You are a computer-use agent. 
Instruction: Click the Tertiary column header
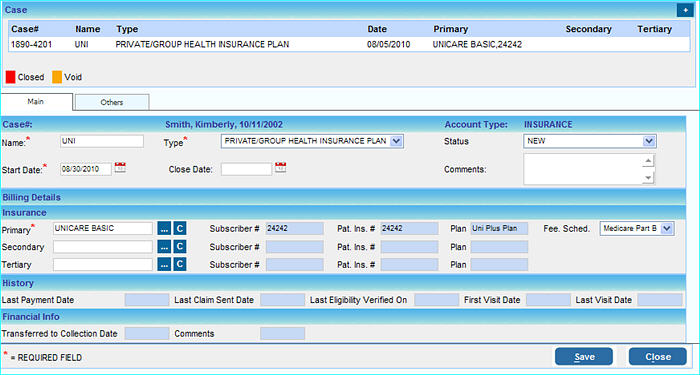click(654, 29)
